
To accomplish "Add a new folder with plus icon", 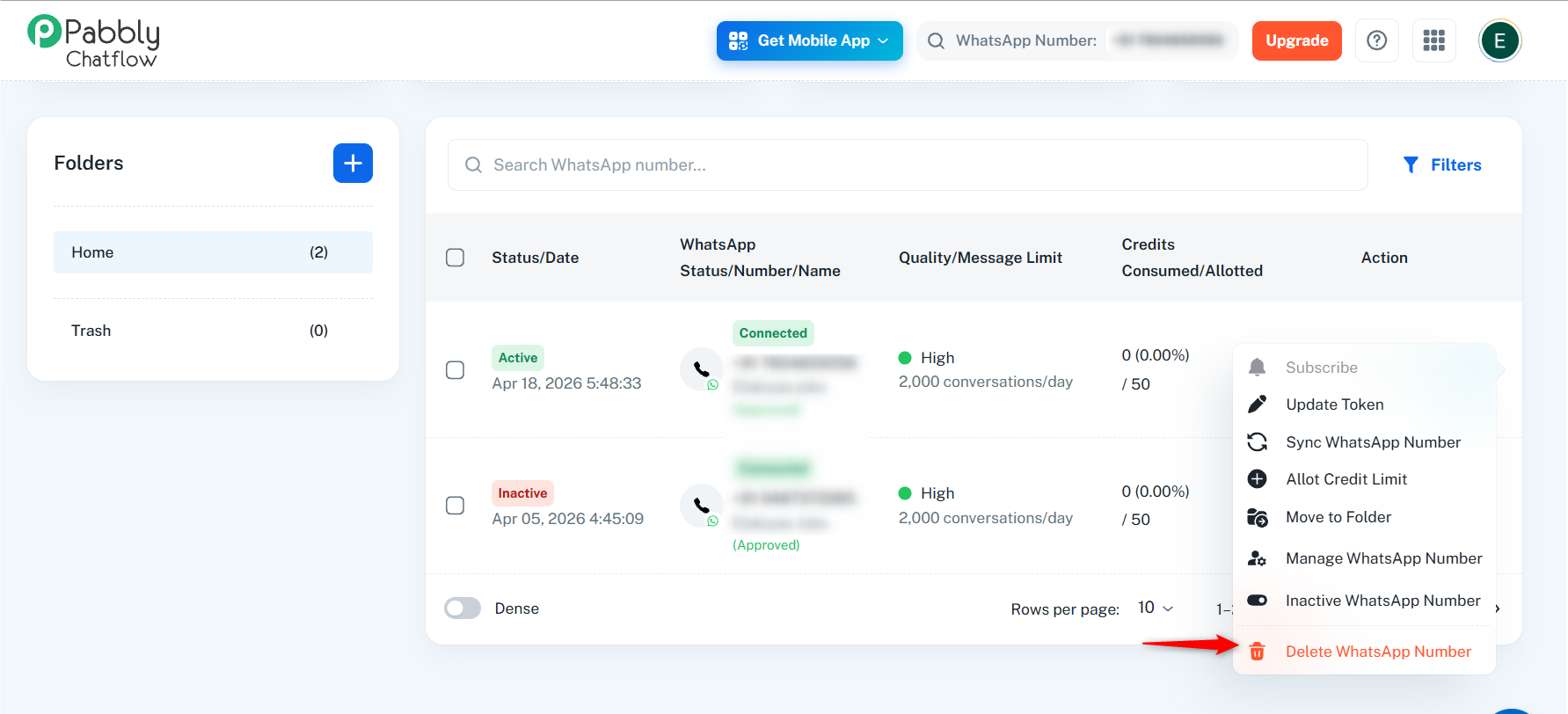I will [x=353, y=163].
